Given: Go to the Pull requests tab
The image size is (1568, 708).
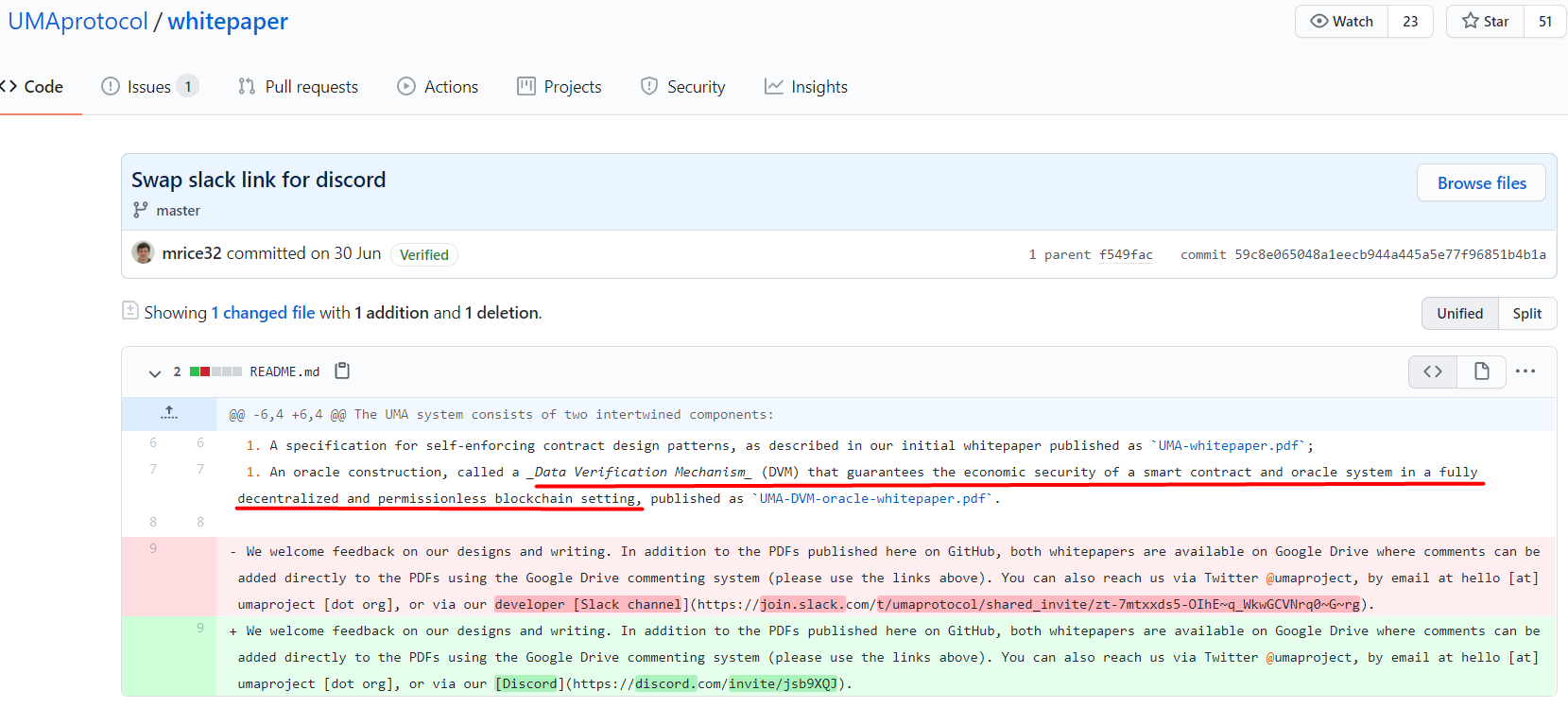Looking at the screenshot, I should pos(298,87).
